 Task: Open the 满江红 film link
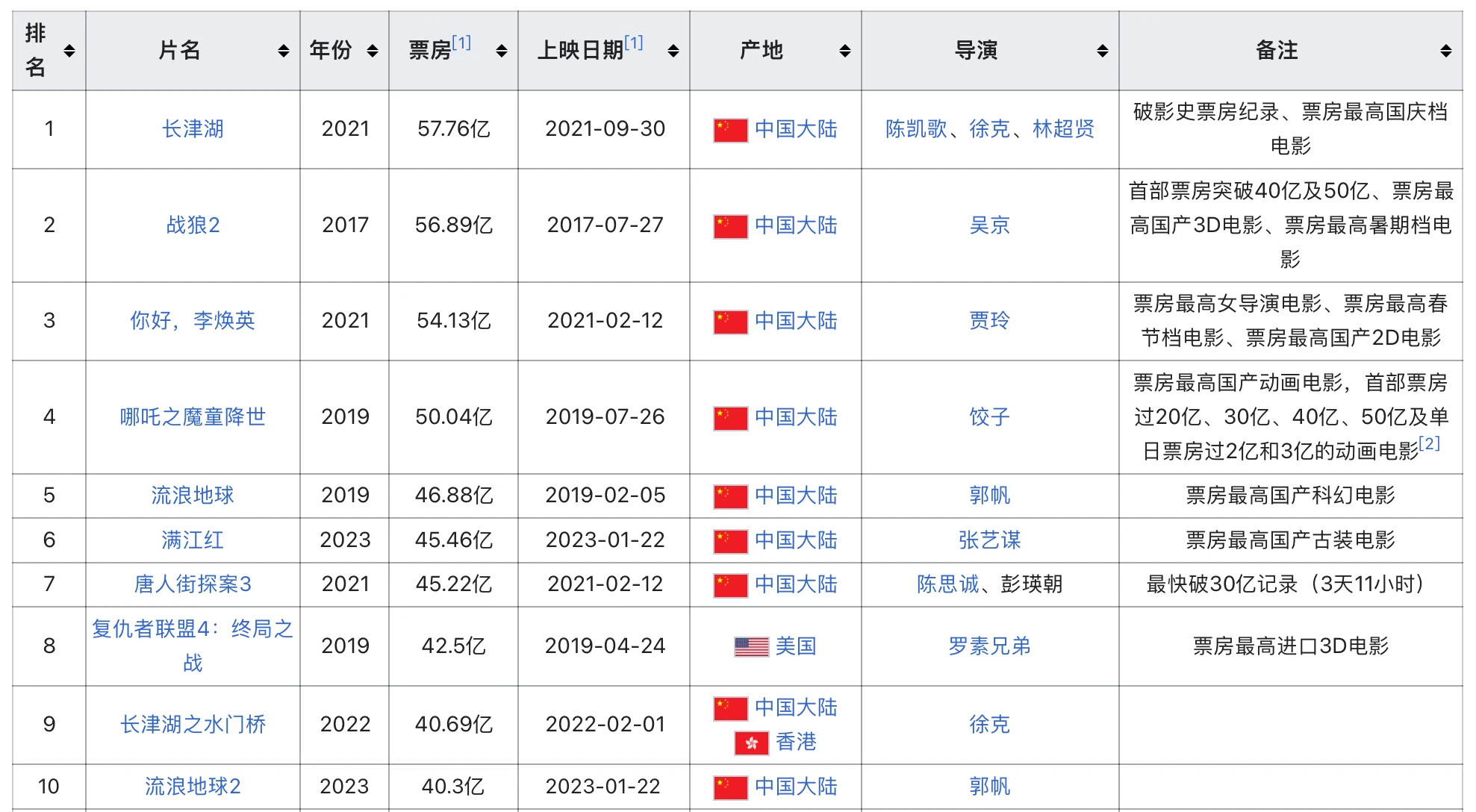tap(193, 540)
